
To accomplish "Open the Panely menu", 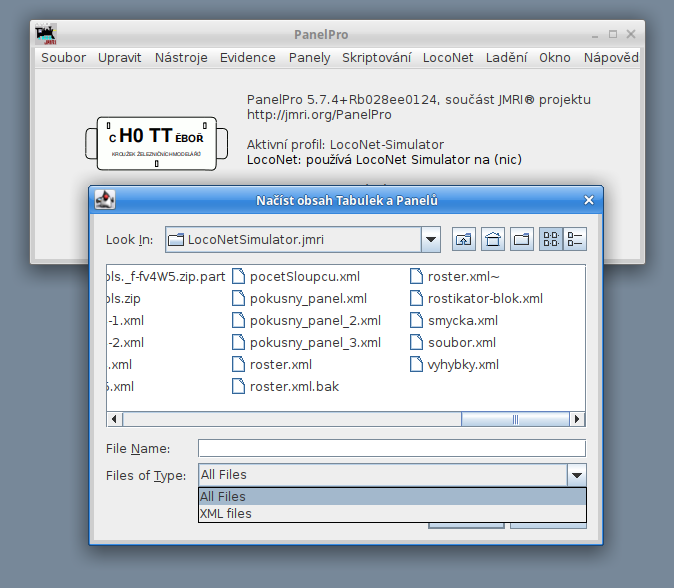I will pyautogui.click(x=309, y=58).
